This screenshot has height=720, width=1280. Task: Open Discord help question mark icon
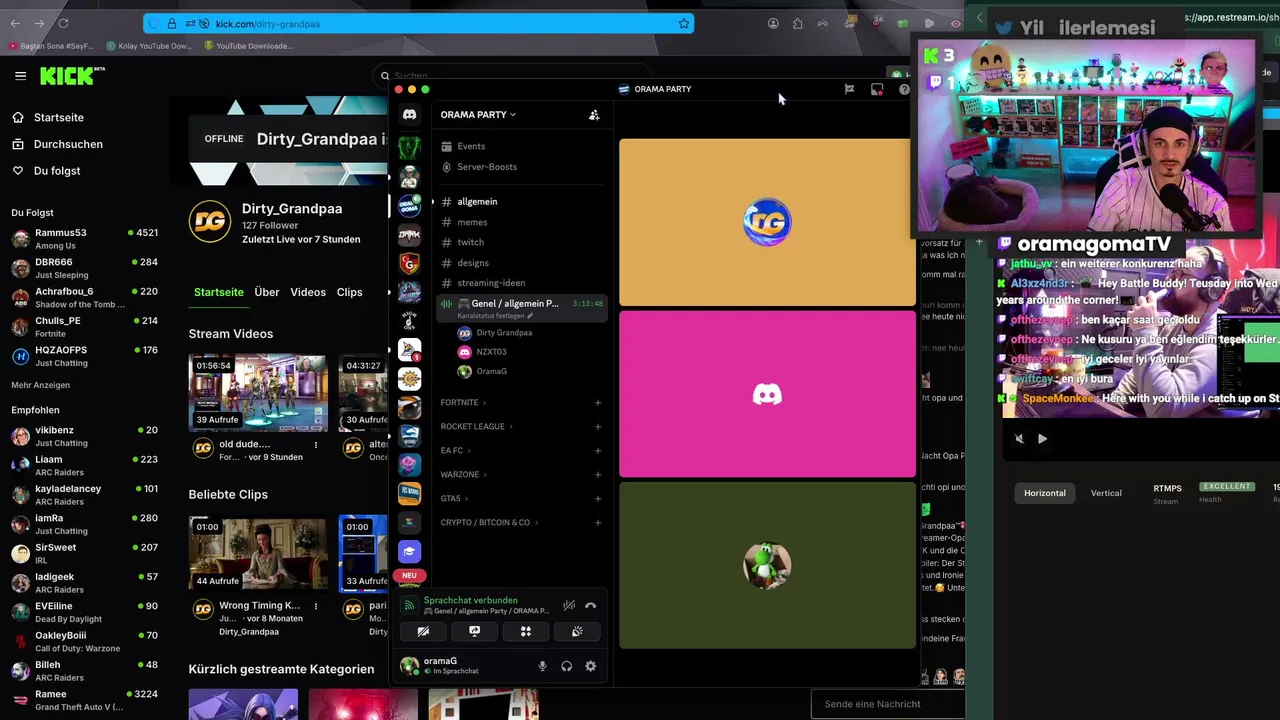pos(904,89)
